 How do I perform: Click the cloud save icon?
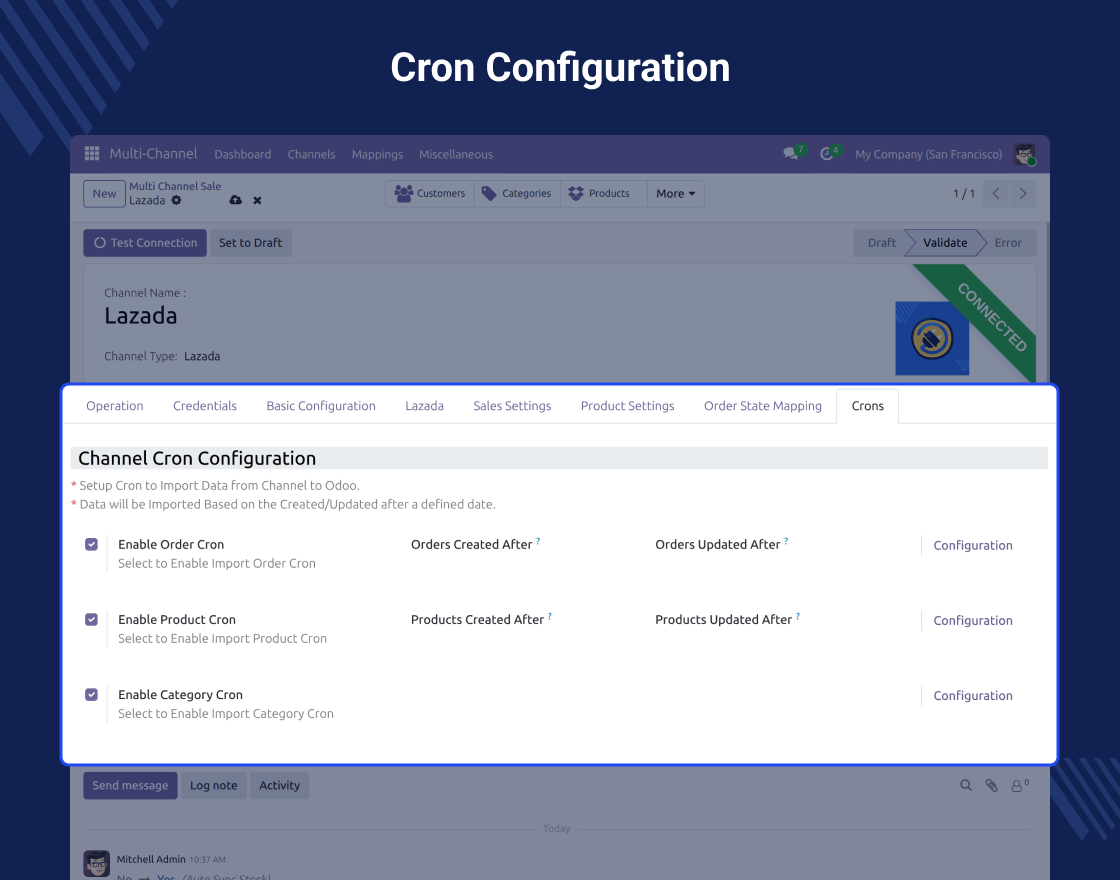pos(236,201)
